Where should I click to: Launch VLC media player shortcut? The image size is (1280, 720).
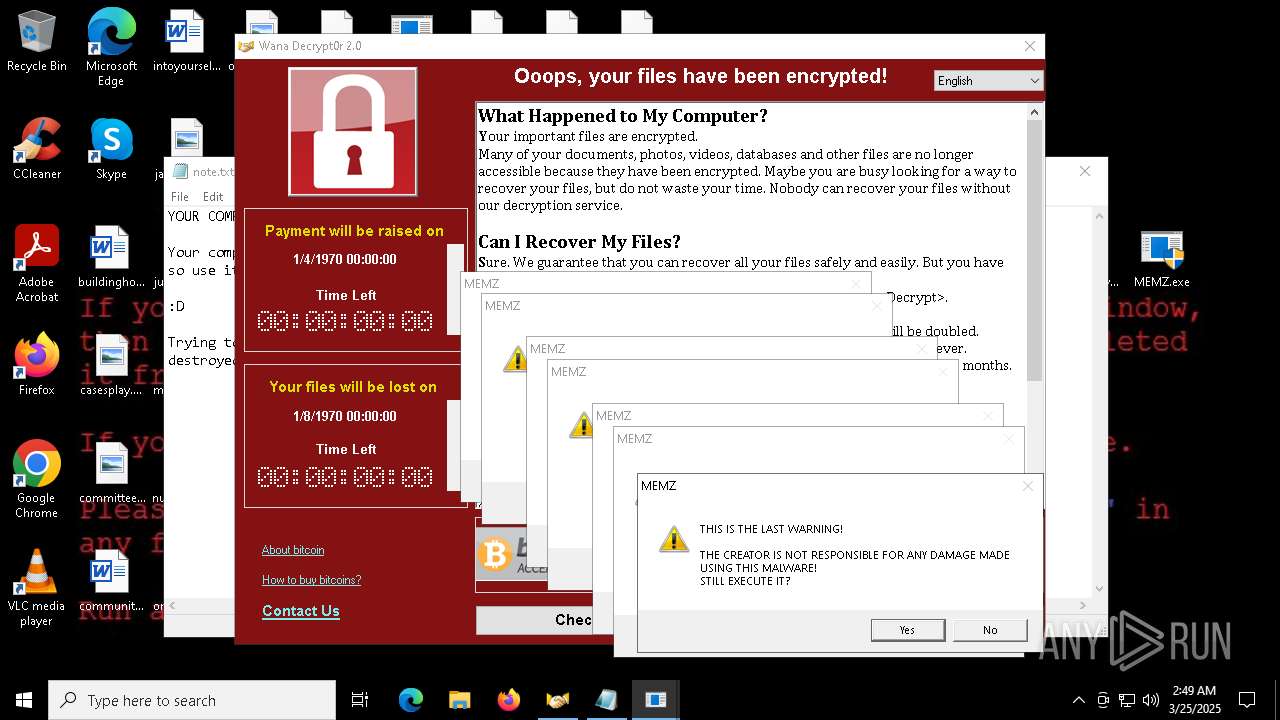click(37, 588)
